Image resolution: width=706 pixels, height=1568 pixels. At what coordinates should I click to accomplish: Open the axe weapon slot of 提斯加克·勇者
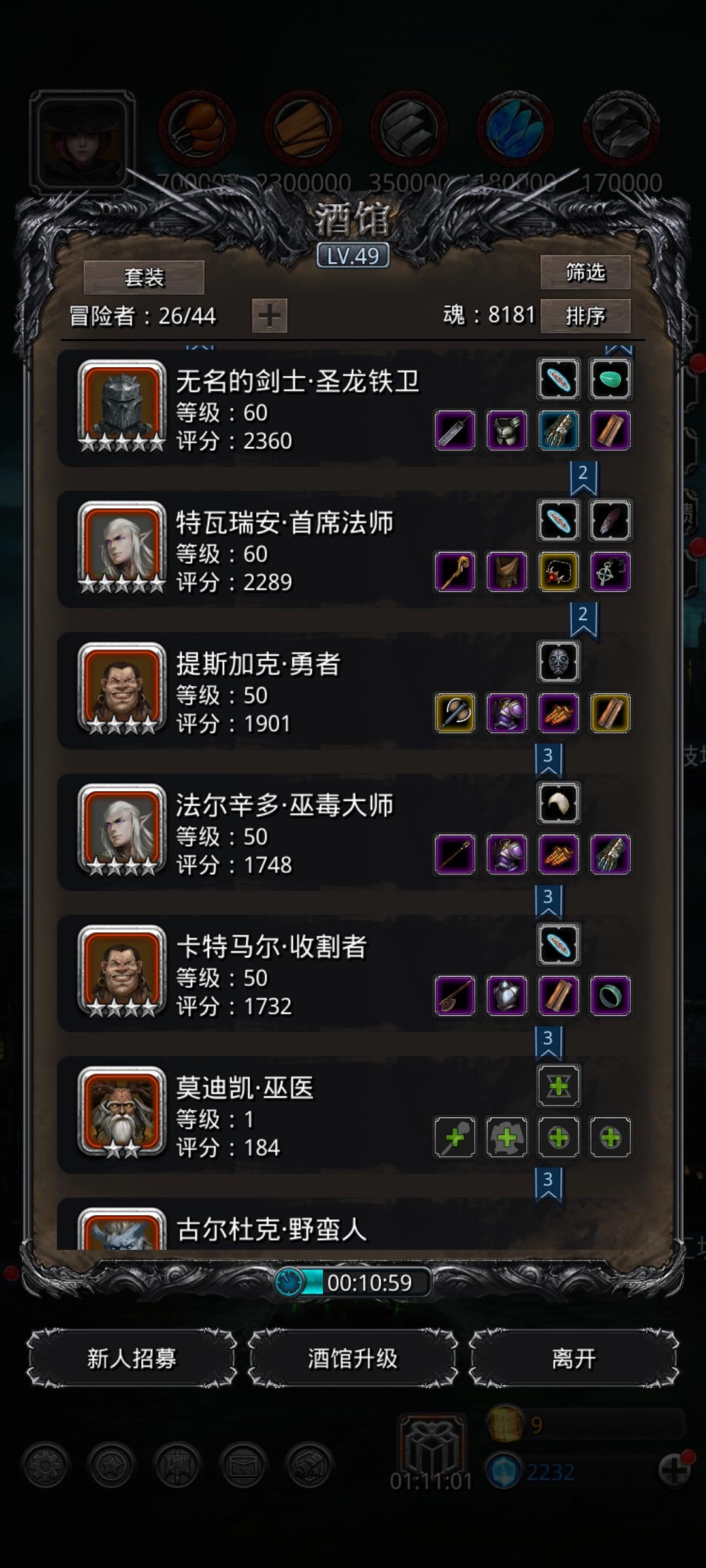point(455,713)
